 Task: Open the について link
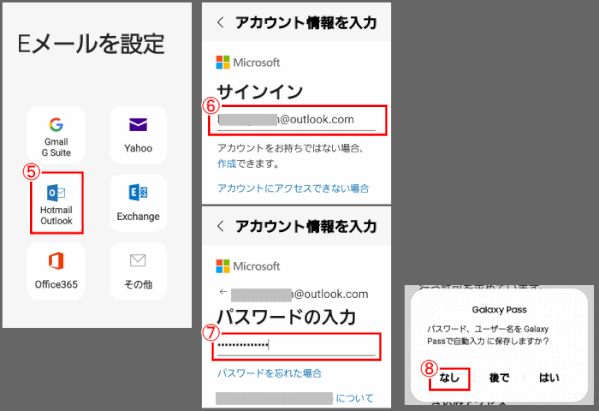coord(354,398)
